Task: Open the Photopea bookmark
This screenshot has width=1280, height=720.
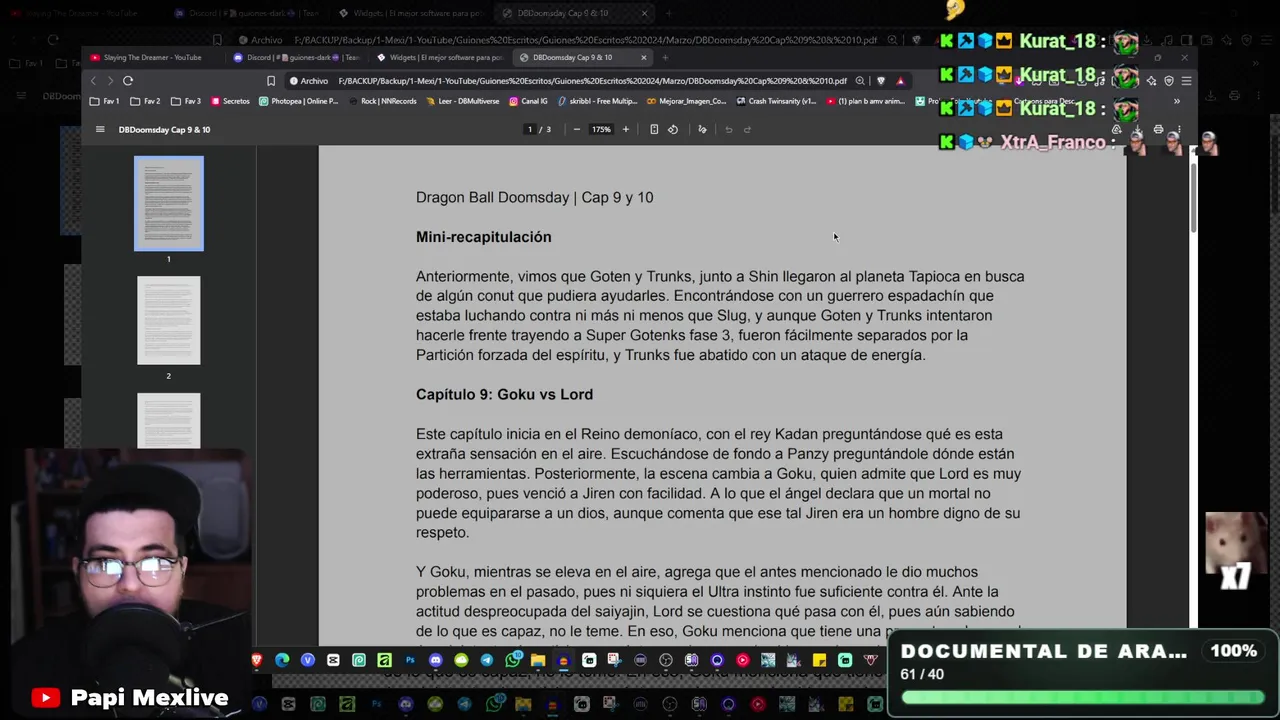Action: (298, 101)
